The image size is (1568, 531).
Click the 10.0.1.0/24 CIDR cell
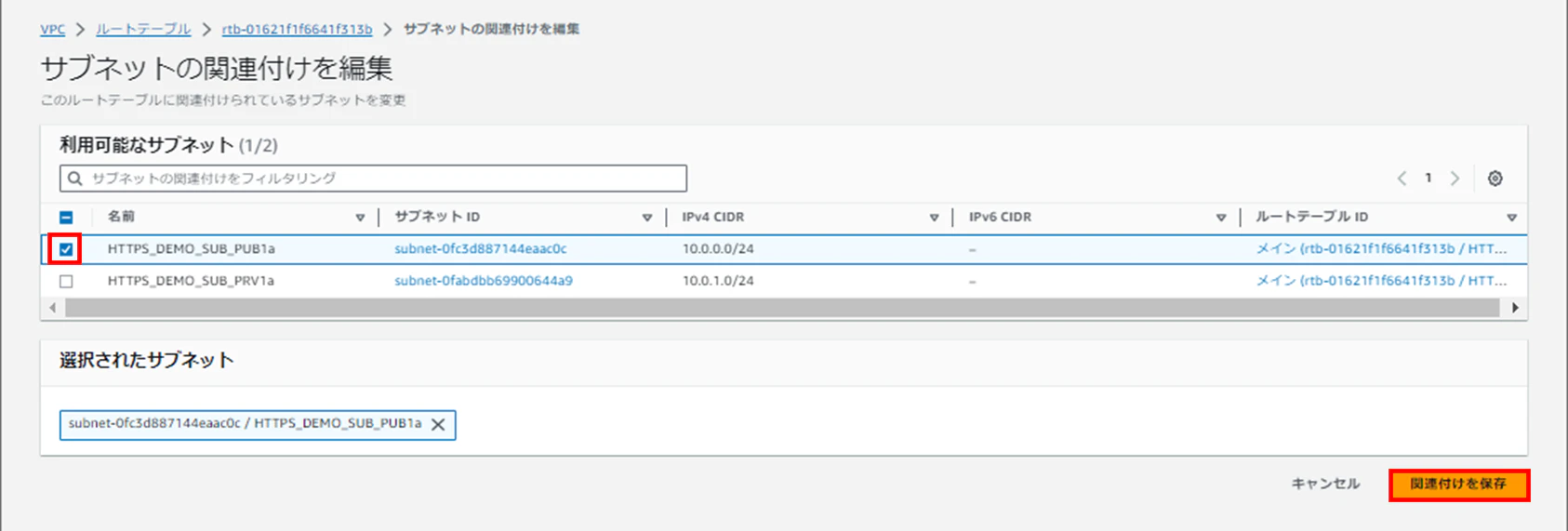pyautogui.click(x=718, y=281)
